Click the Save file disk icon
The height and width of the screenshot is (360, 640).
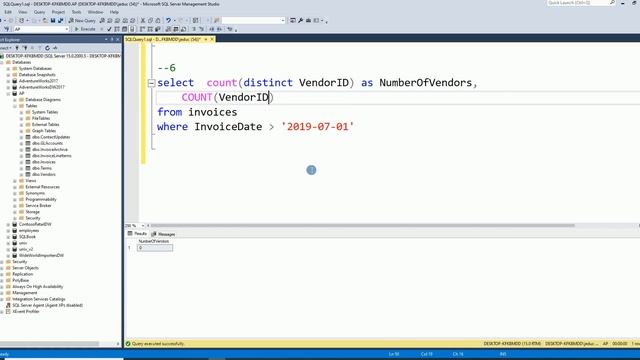coord(53,20)
